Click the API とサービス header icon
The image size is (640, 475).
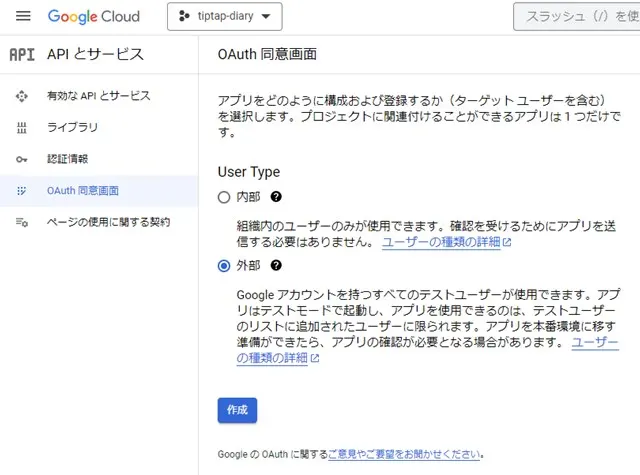(22, 54)
